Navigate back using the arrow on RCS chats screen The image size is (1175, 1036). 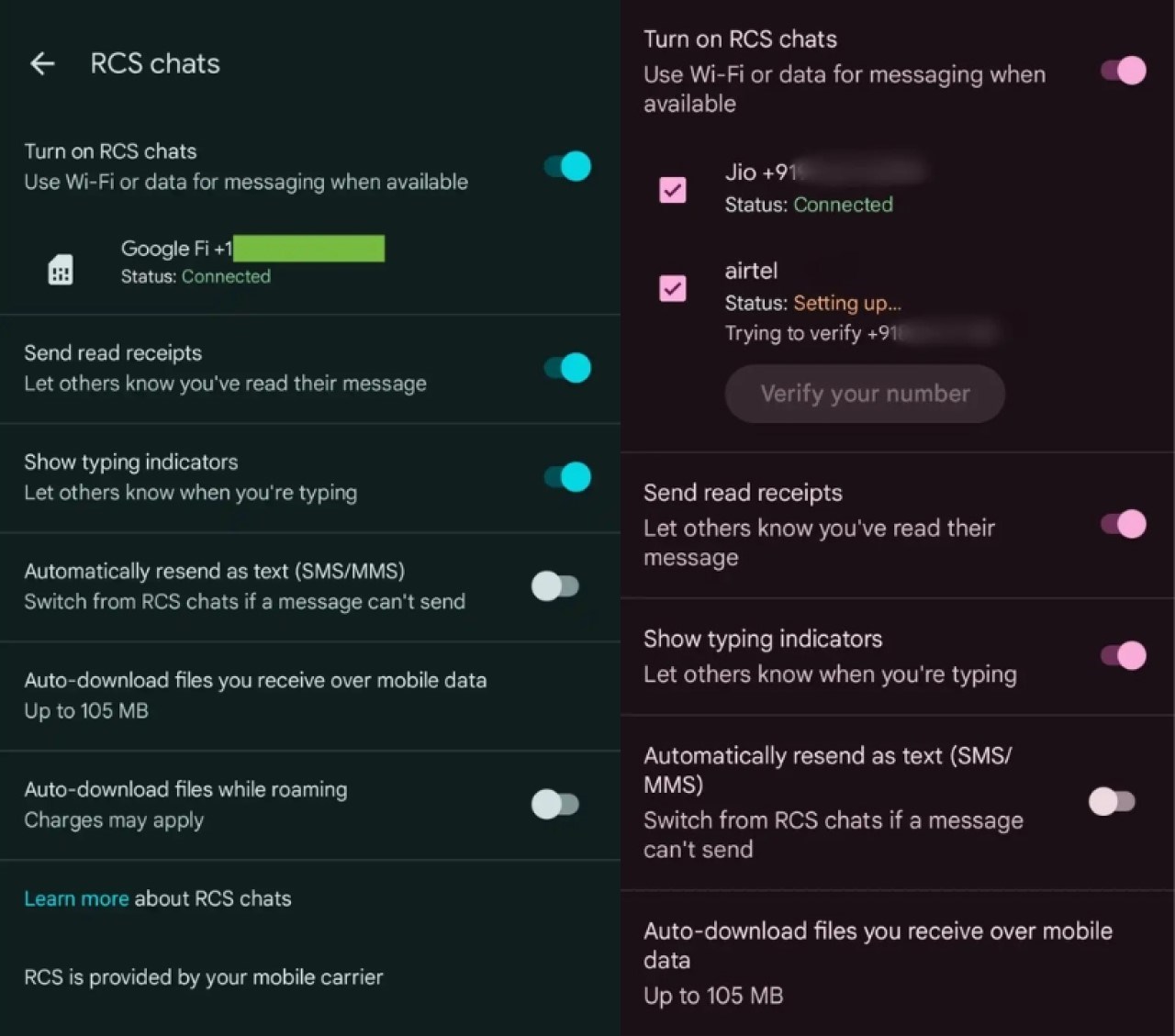41,62
